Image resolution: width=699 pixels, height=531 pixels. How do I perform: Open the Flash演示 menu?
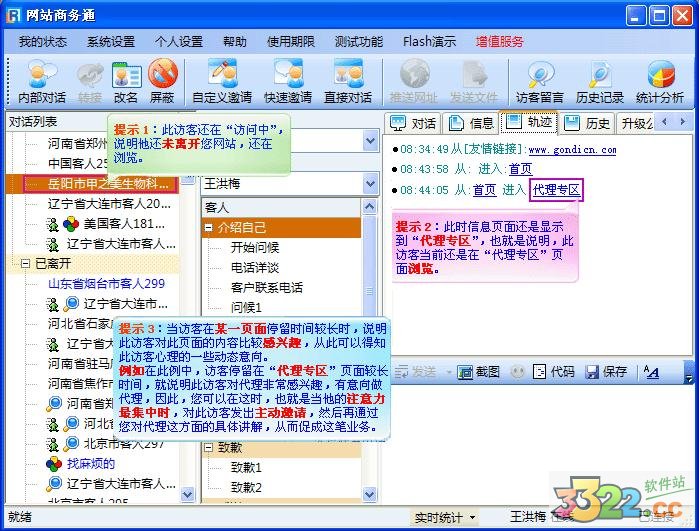[x=429, y=41]
